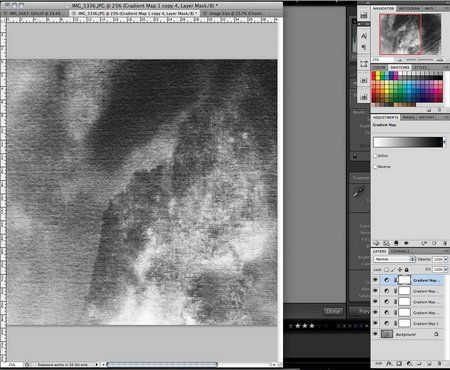Click the Done button
The height and width of the screenshot is (370, 450).
pos(333,311)
